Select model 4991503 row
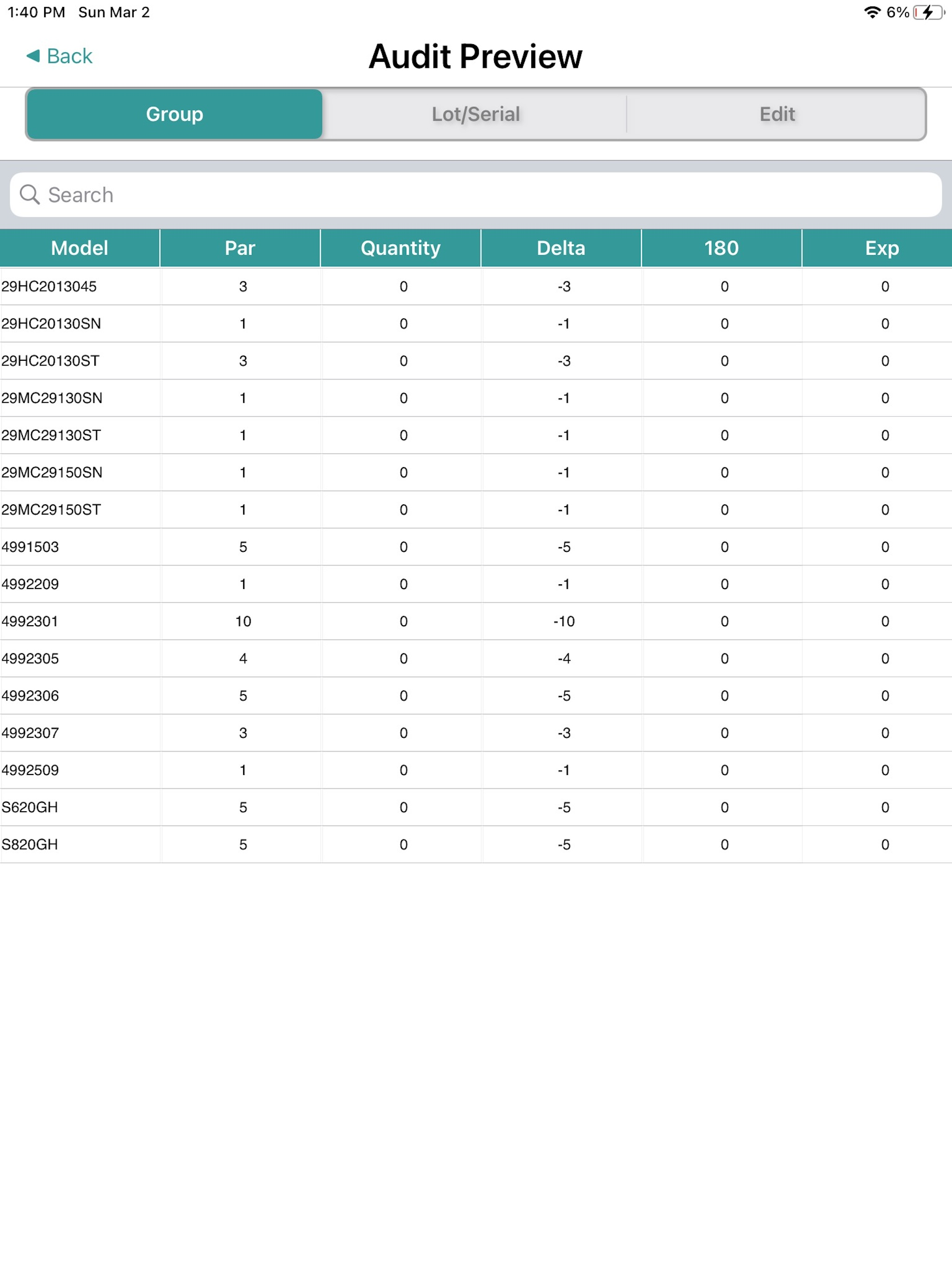The width and height of the screenshot is (952, 1270). coord(476,547)
